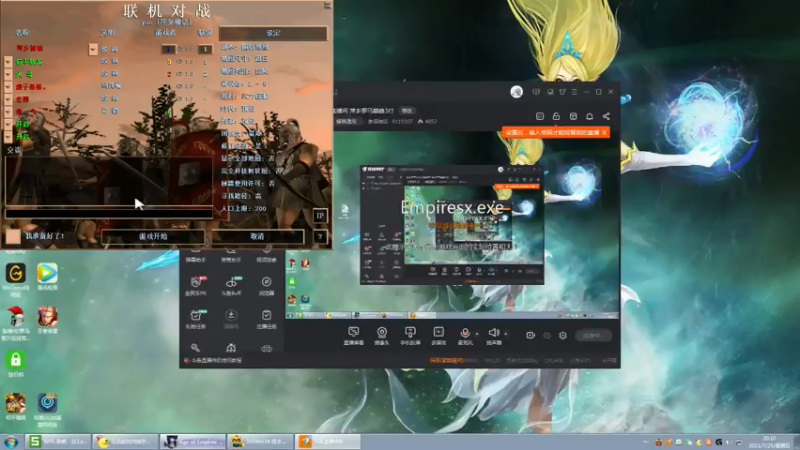The image size is (800, 450).
Task: Open the 斗鱼Buff tool icon
Action: (x=231, y=286)
